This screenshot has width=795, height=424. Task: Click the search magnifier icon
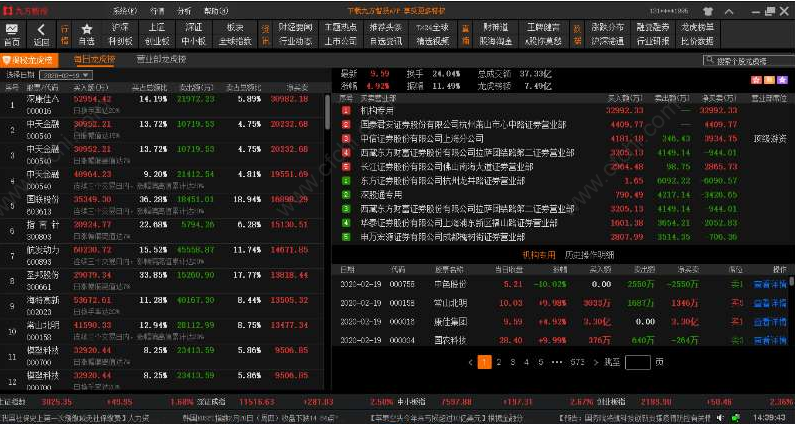(x=710, y=60)
